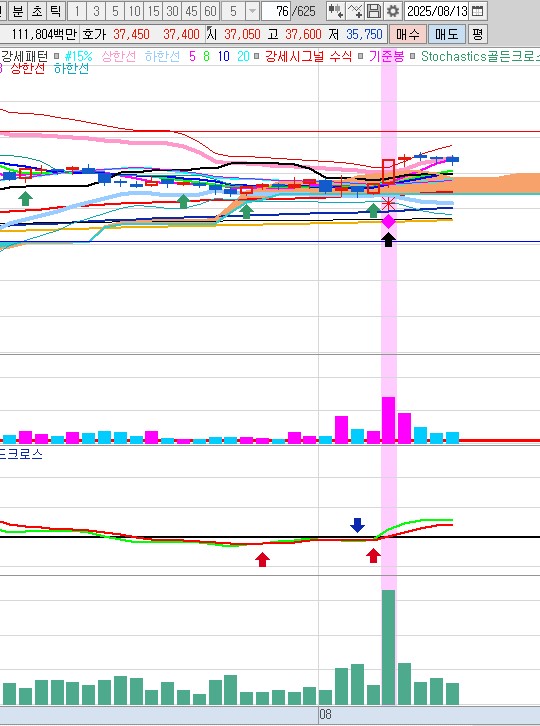Click the 매수 buy button
The image size is (540, 726).
click(x=408, y=34)
